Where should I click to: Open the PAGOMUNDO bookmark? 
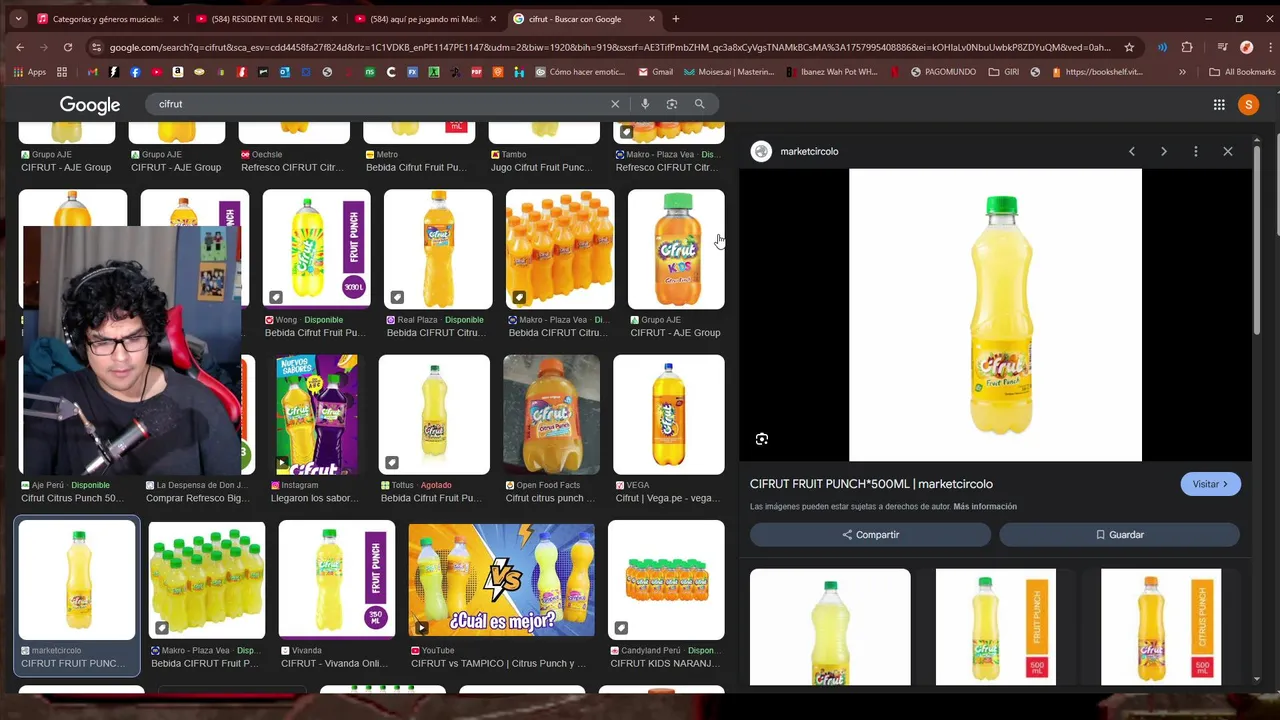(942, 72)
